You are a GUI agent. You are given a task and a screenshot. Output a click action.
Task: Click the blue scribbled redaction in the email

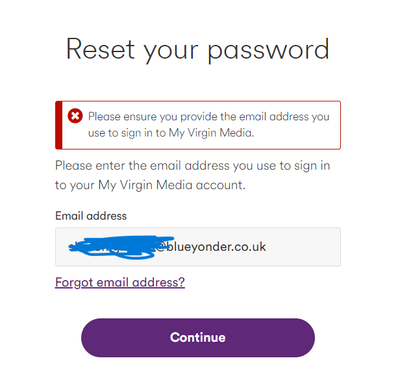pyautogui.click(x=121, y=247)
